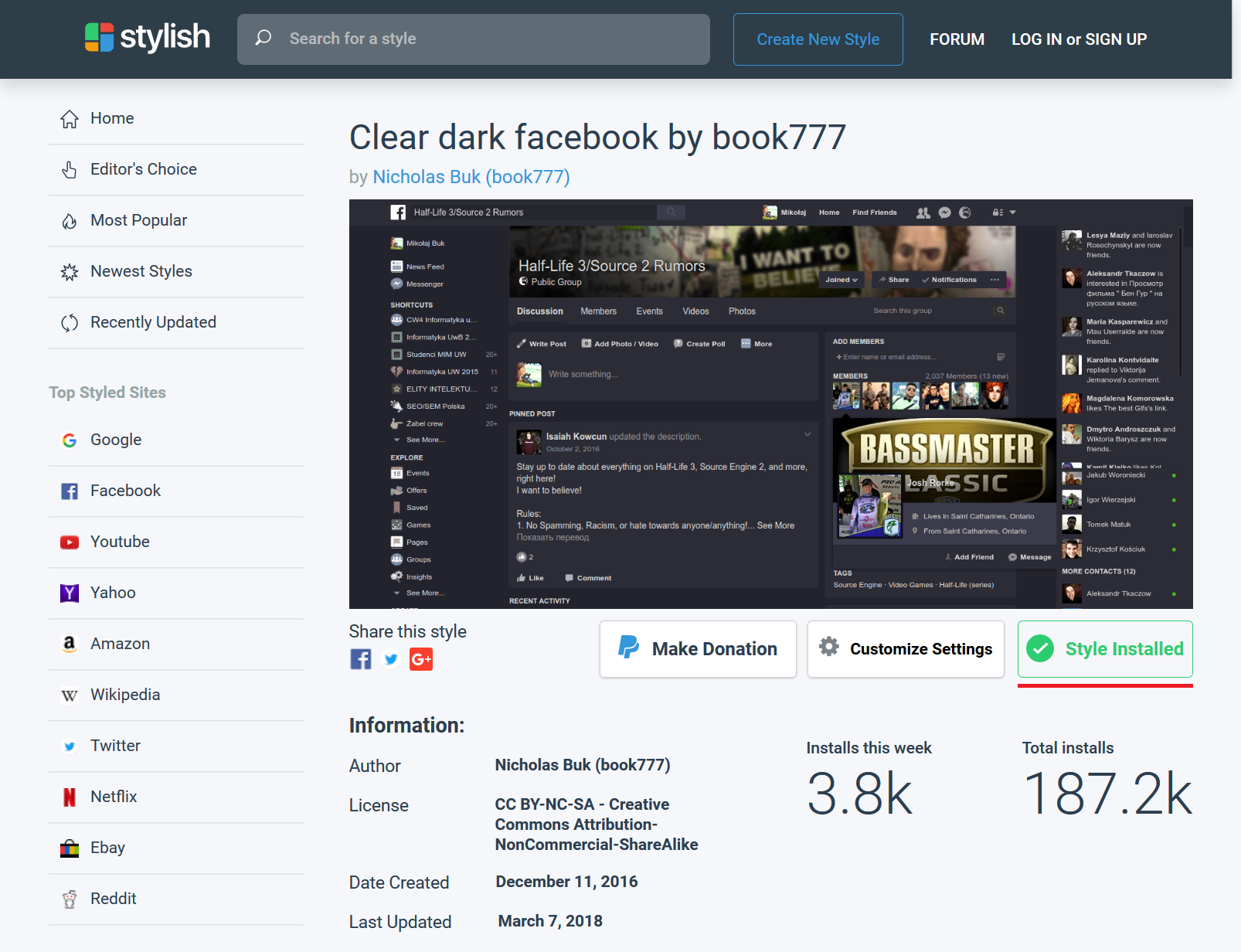This screenshot has height=952, width=1241.
Task: Click the Most Popular flame icon
Action: pyautogui.click(x=70, y=221)
